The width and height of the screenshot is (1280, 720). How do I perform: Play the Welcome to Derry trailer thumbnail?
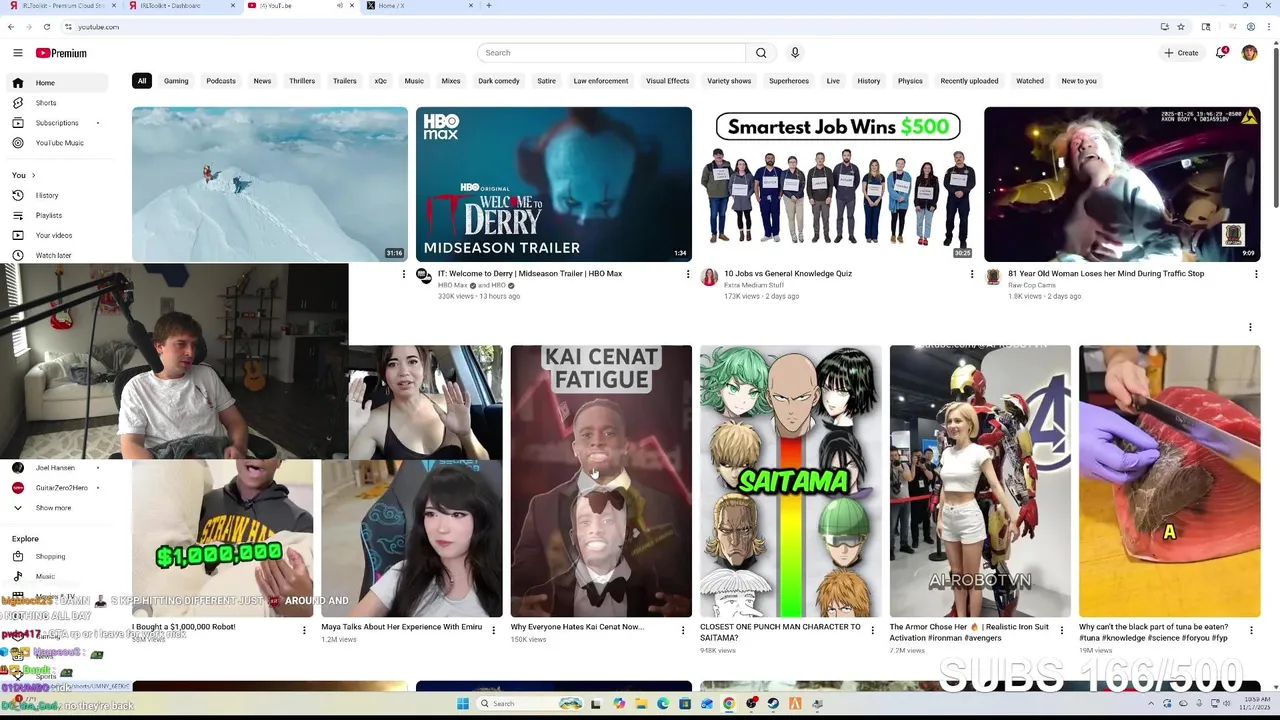pos(554,184)
